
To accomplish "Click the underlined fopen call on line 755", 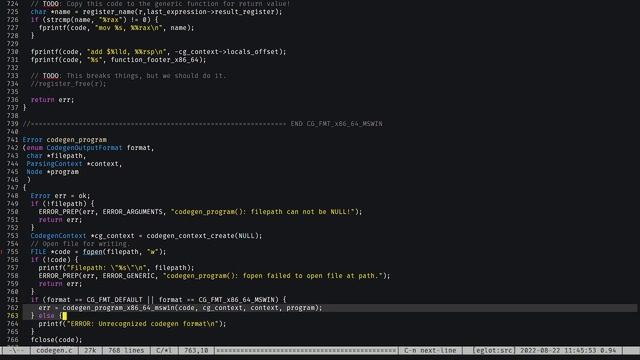I will [92, 252].
